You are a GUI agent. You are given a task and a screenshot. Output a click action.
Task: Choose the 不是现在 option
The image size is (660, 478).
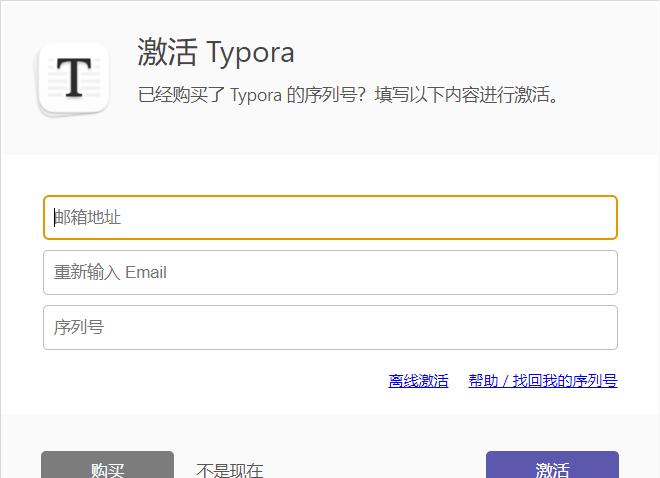pyautogui.click(x=230, y=469)
